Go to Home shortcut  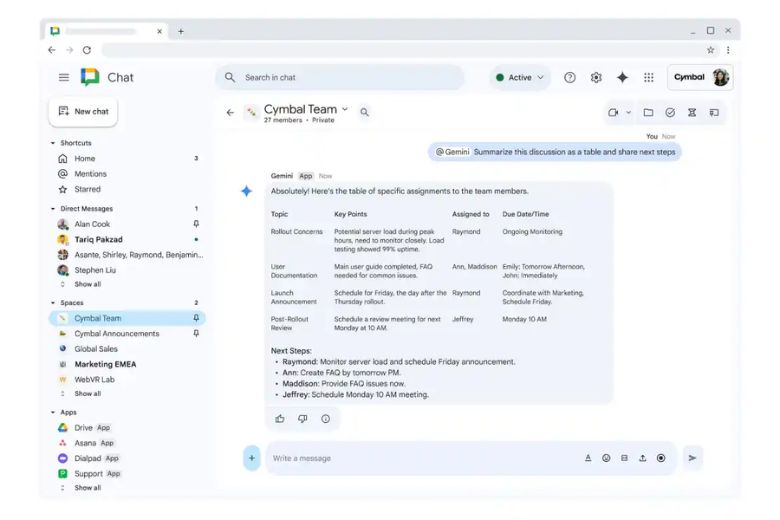tap(127, 158)
